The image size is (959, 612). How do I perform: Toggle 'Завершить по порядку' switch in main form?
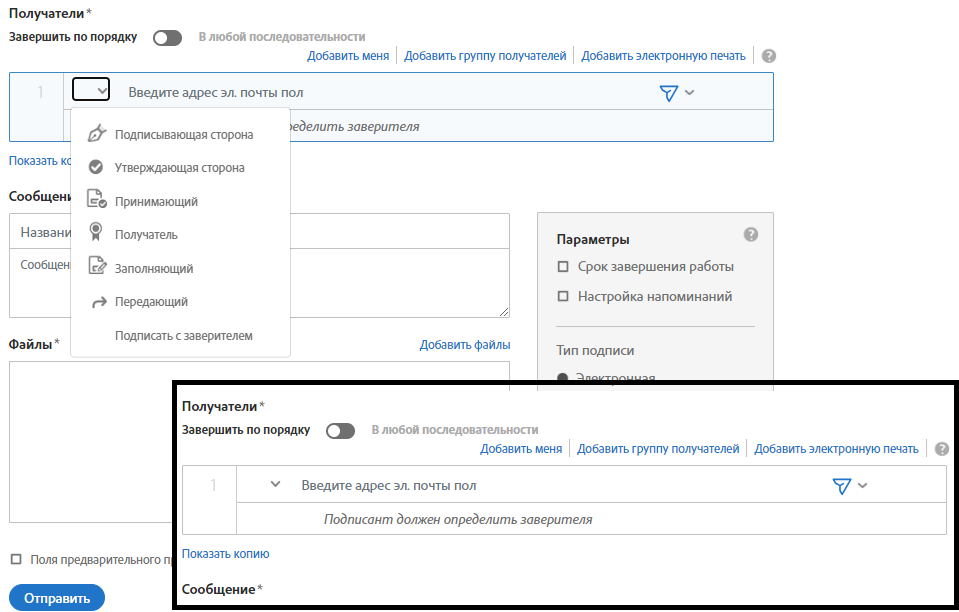[x=168, y=38]
